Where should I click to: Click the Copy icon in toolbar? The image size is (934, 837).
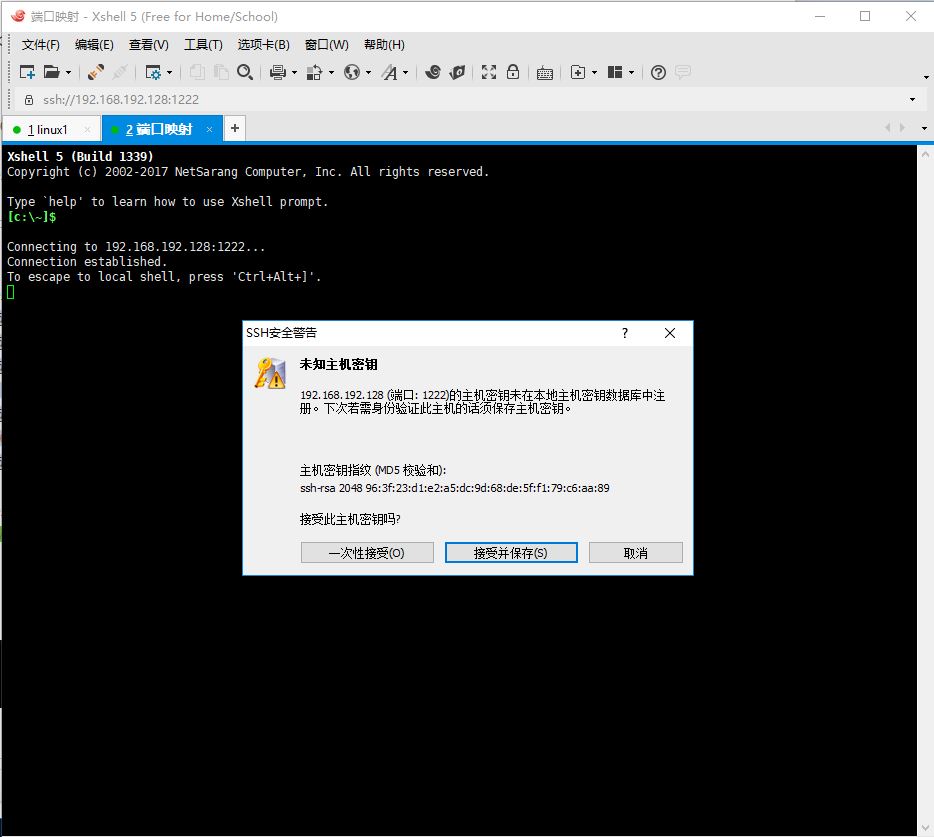pos(197,72)
